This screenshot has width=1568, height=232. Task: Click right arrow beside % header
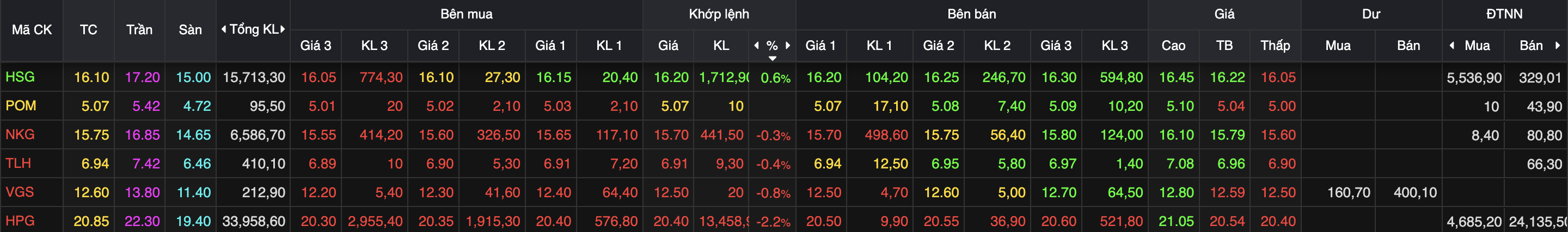click(x=788, y=46)
